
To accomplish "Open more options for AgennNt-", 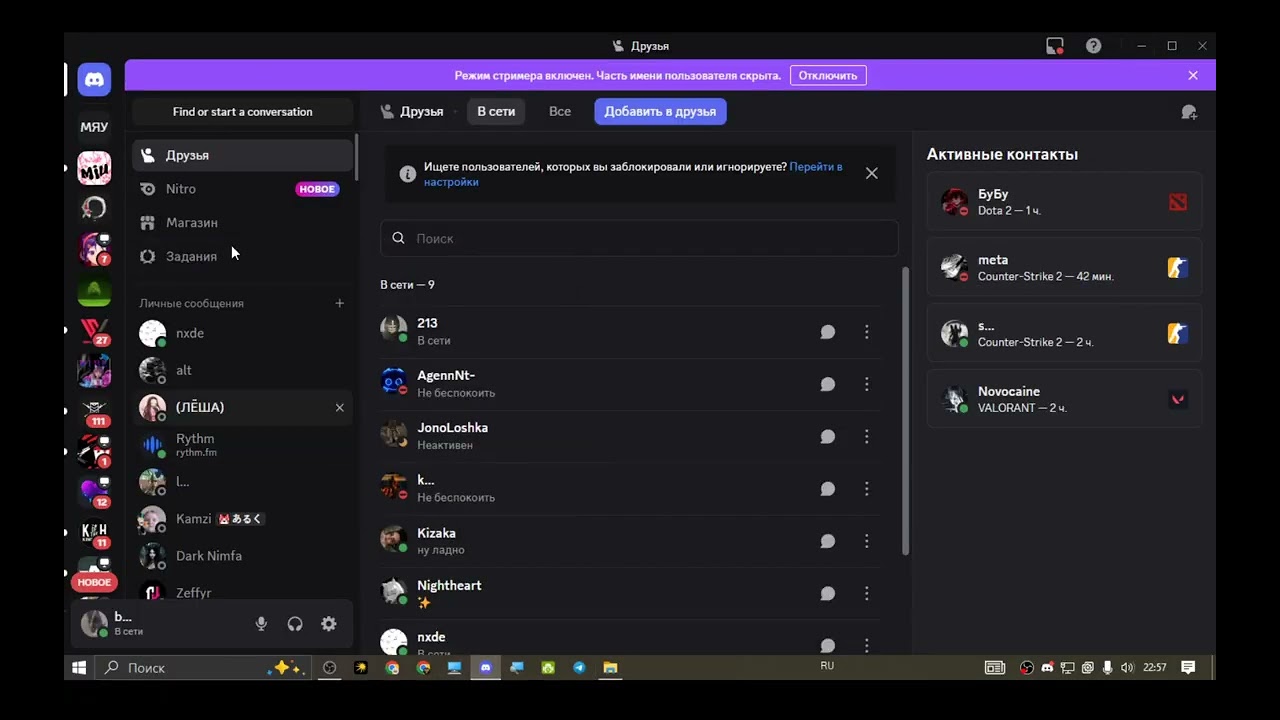I will pyautogui.click(x=867, y=384).
